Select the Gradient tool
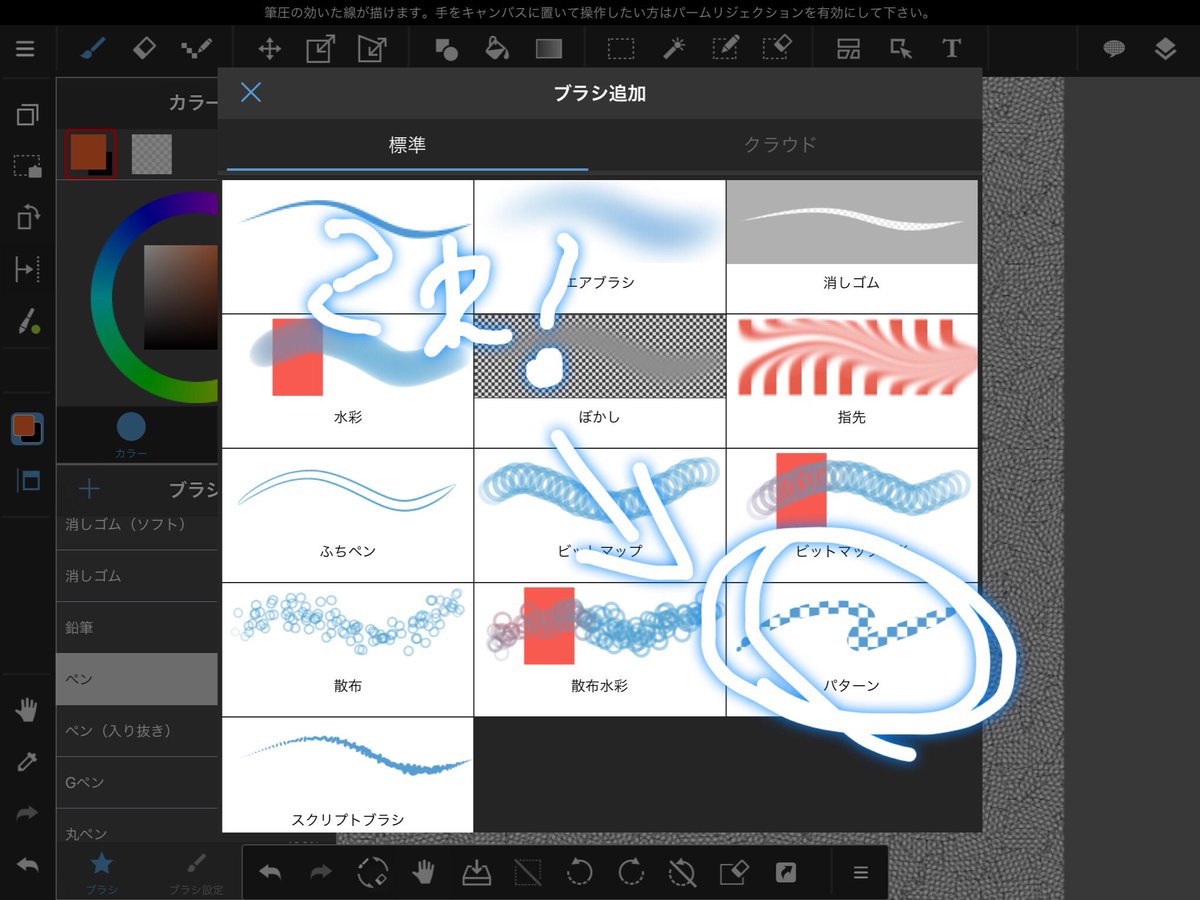 549,48
